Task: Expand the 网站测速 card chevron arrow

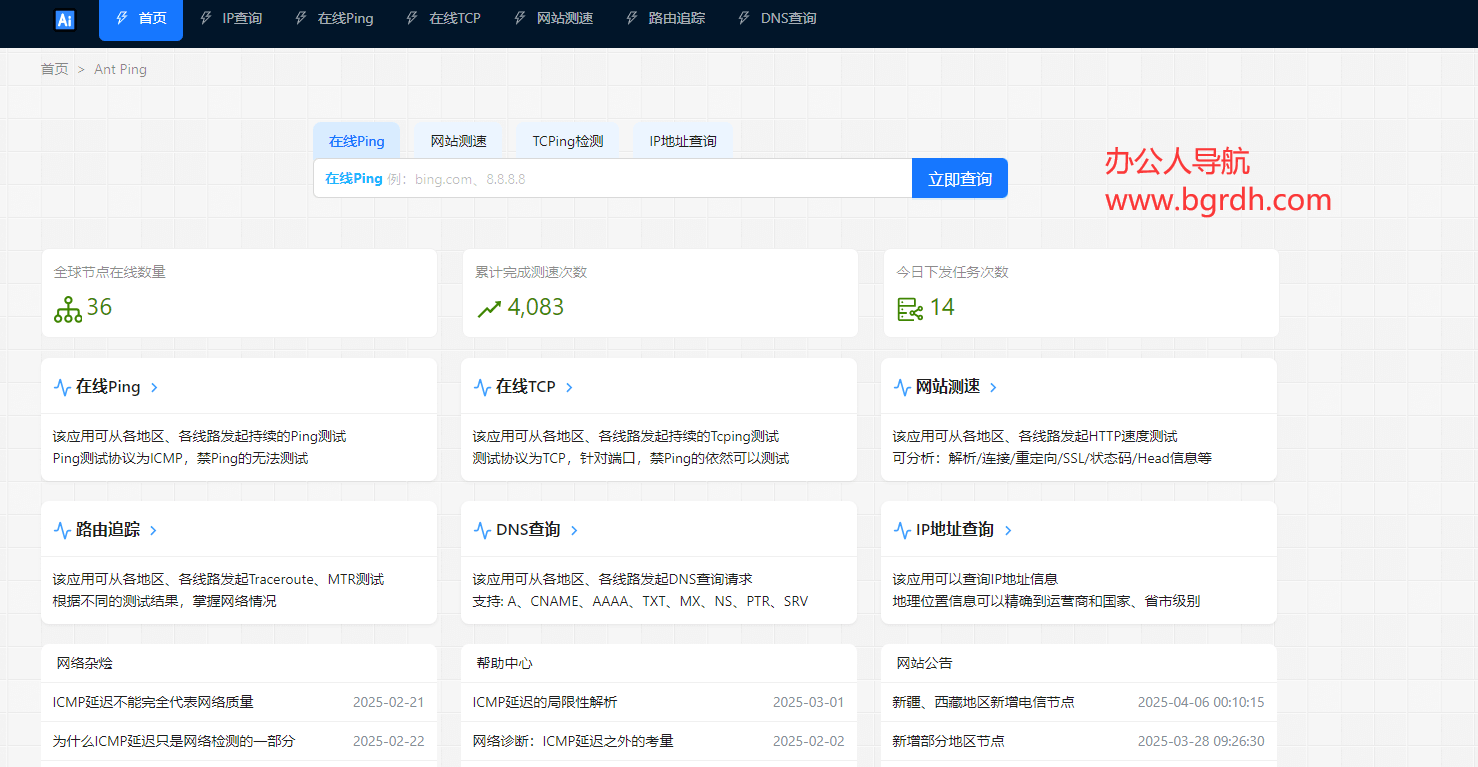Action: tap(993, 388)
